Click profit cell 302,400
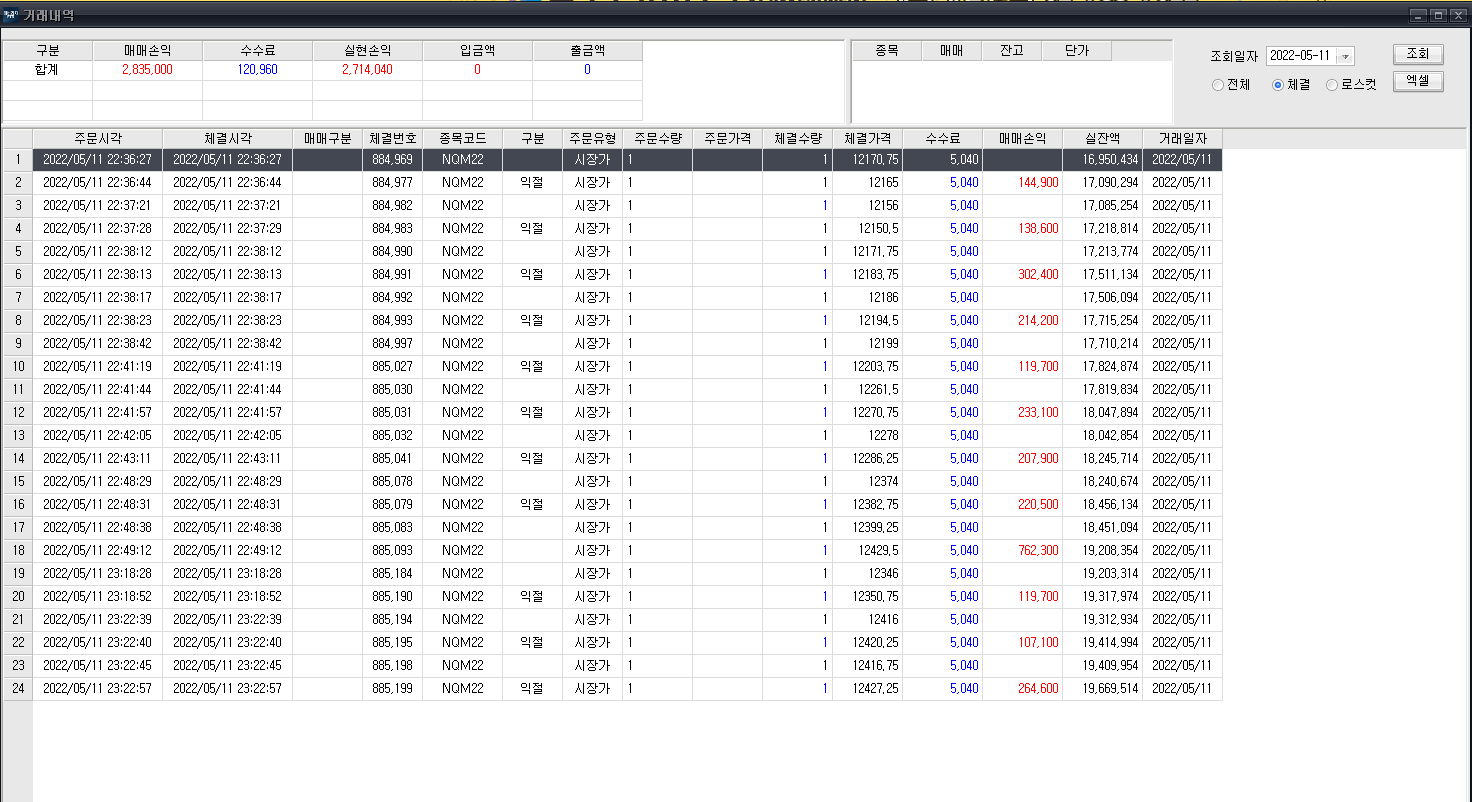 pyautogui.click(x=1022, y=275)
